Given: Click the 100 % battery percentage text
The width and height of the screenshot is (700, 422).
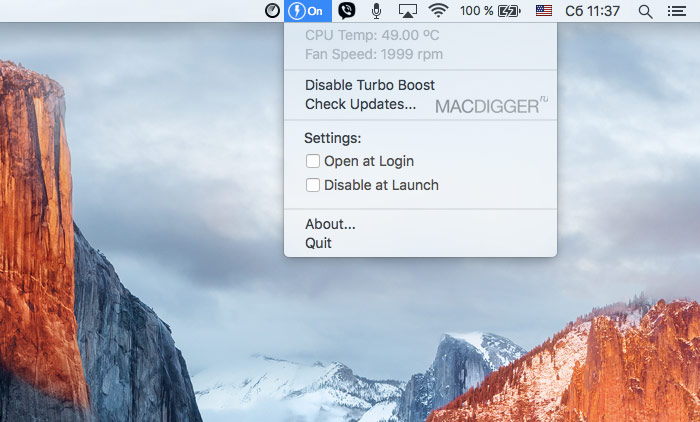Looking at the screenshot, I should (x=476, y=11).
